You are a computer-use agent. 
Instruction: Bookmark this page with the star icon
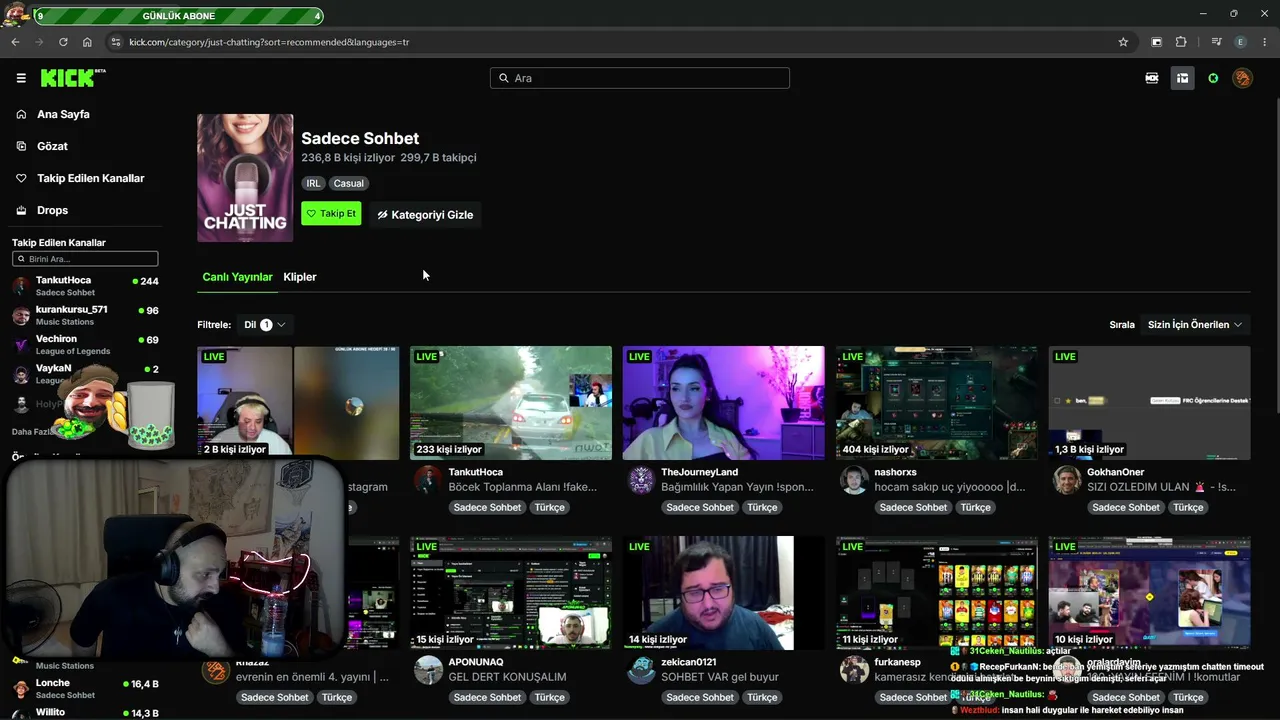(1123, 42)
